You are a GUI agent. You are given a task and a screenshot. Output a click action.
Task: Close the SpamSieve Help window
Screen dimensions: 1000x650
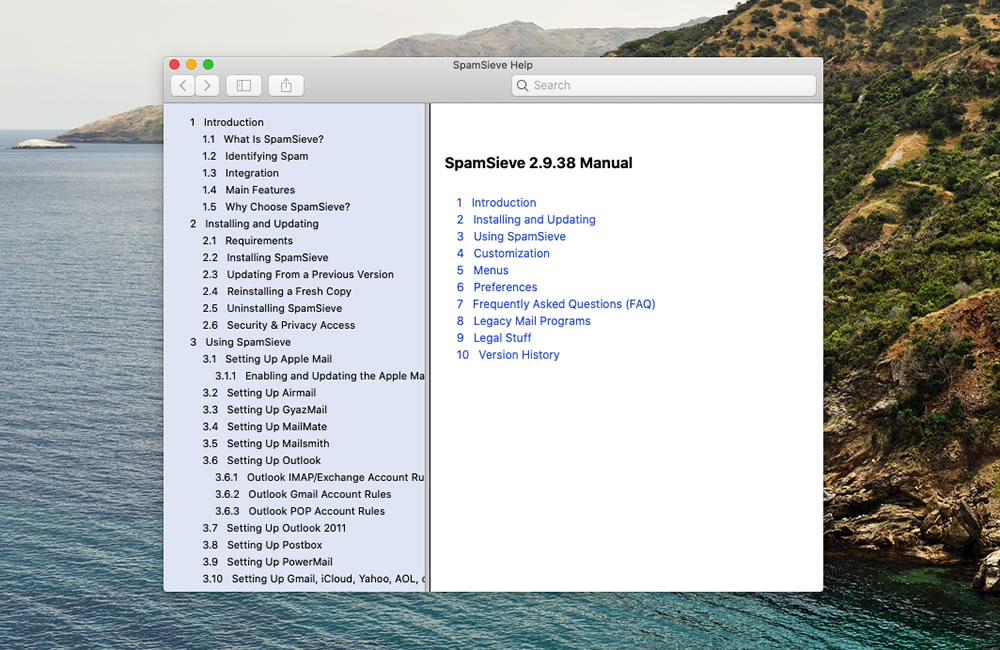tap(174, 64)
